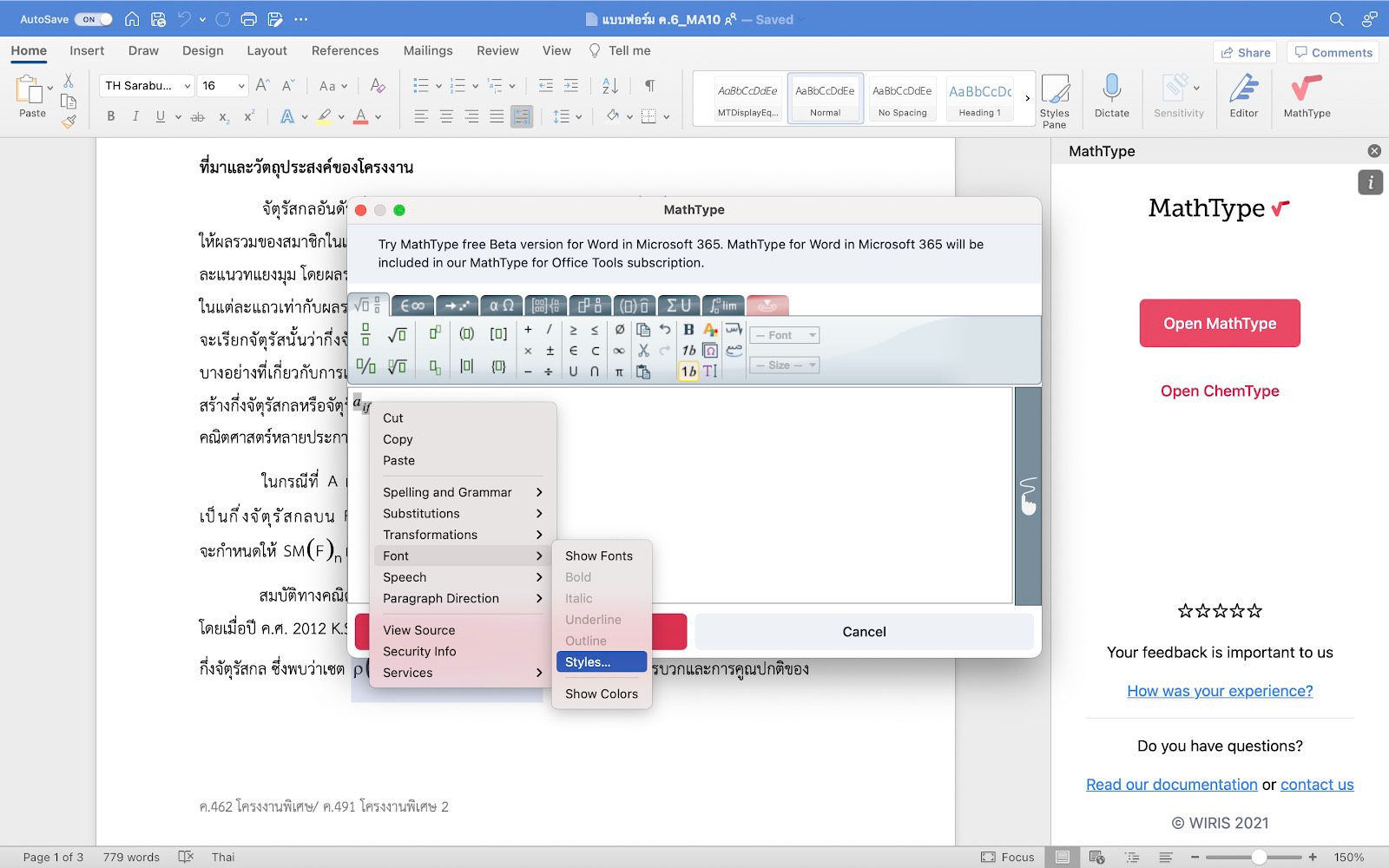This screenshot has width=1389, height=868.
Task: Toggle the AutoSave switch
Action: tap(94, 19)
